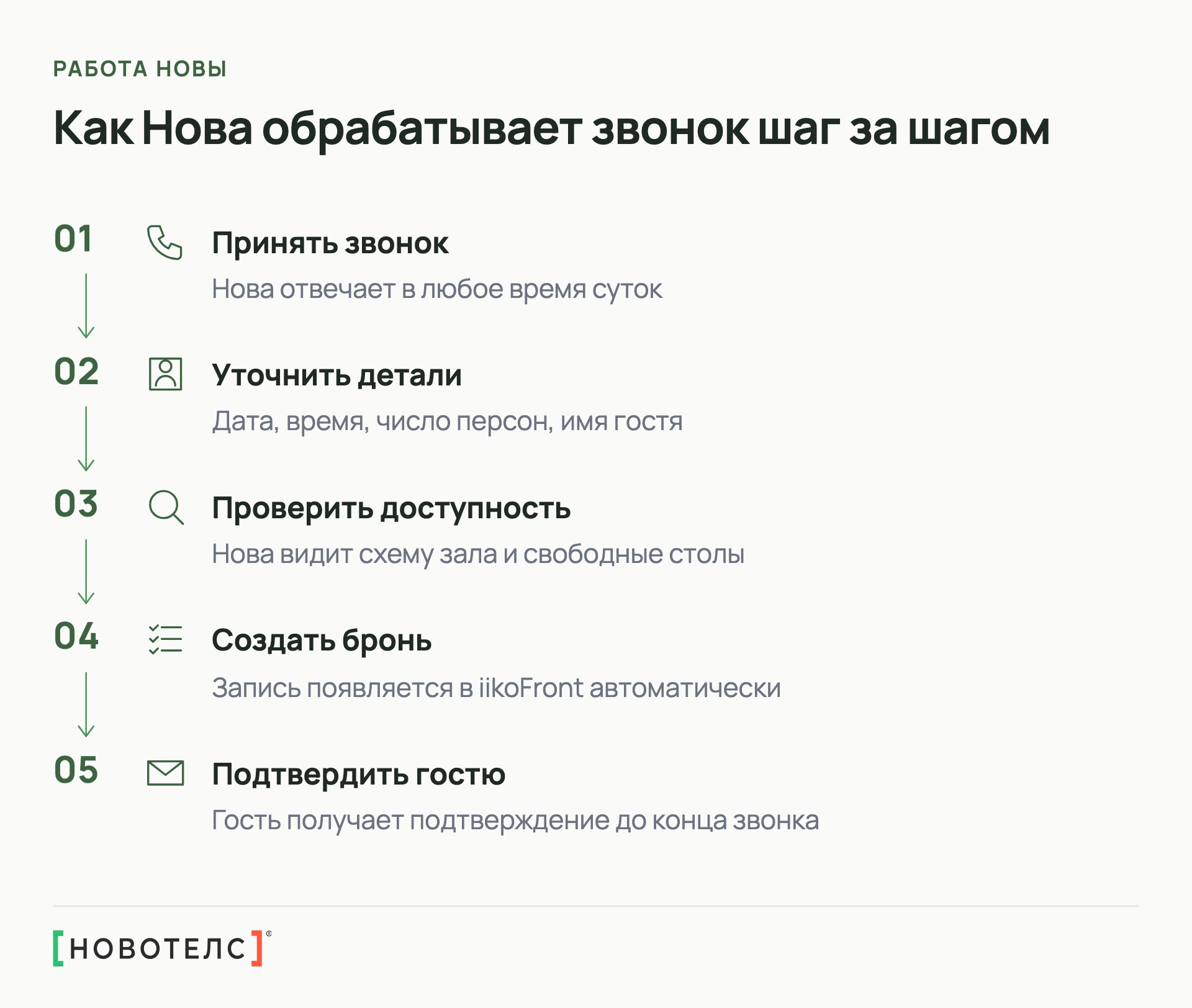
Task: Click step number 04
Action: [x=76, y=636]
